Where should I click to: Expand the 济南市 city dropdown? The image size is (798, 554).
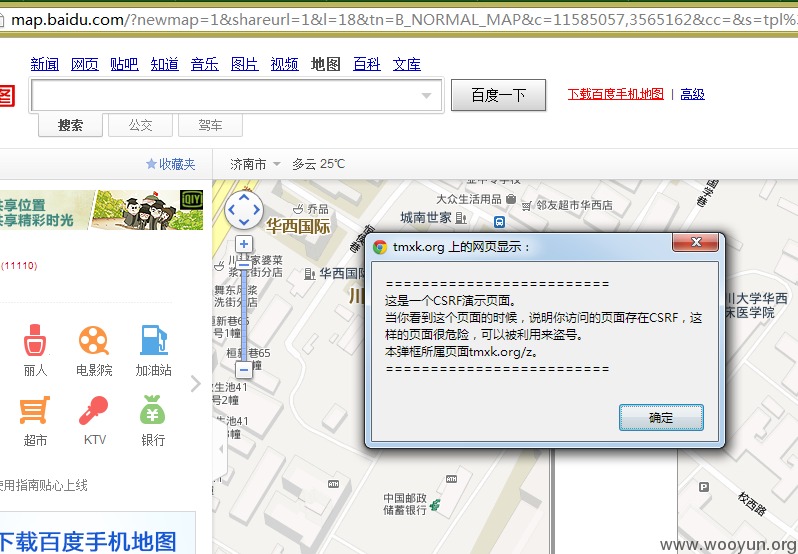(x=255, y=164)
